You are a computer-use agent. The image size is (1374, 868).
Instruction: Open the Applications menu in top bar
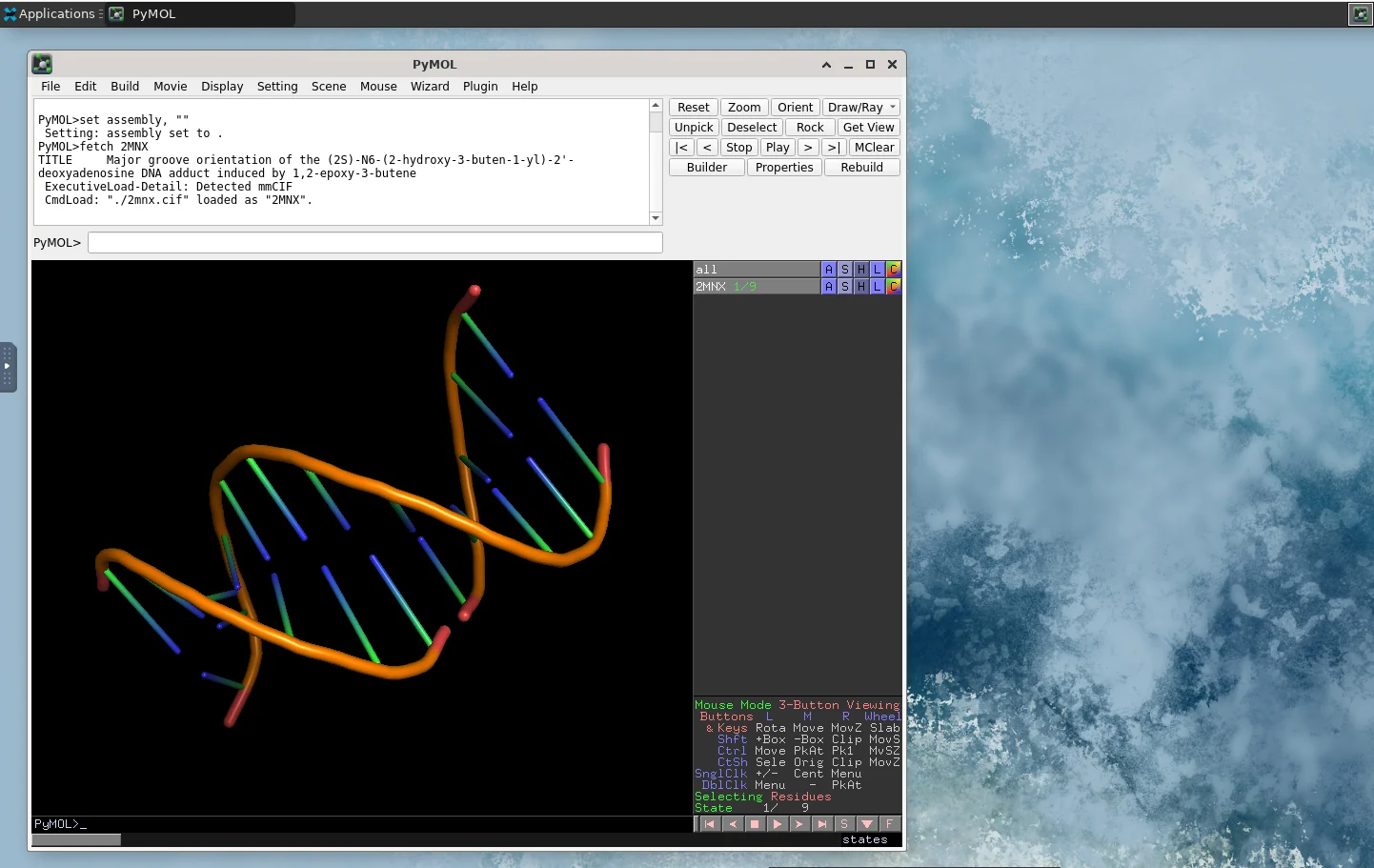pos(51,13)
